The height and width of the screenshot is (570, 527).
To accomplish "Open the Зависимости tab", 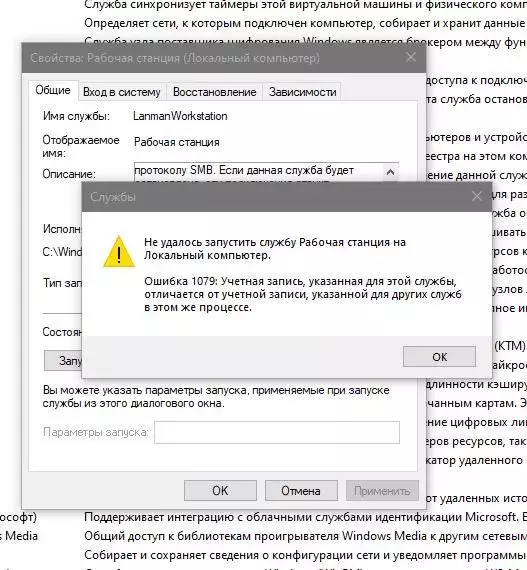I will (302, 92).
